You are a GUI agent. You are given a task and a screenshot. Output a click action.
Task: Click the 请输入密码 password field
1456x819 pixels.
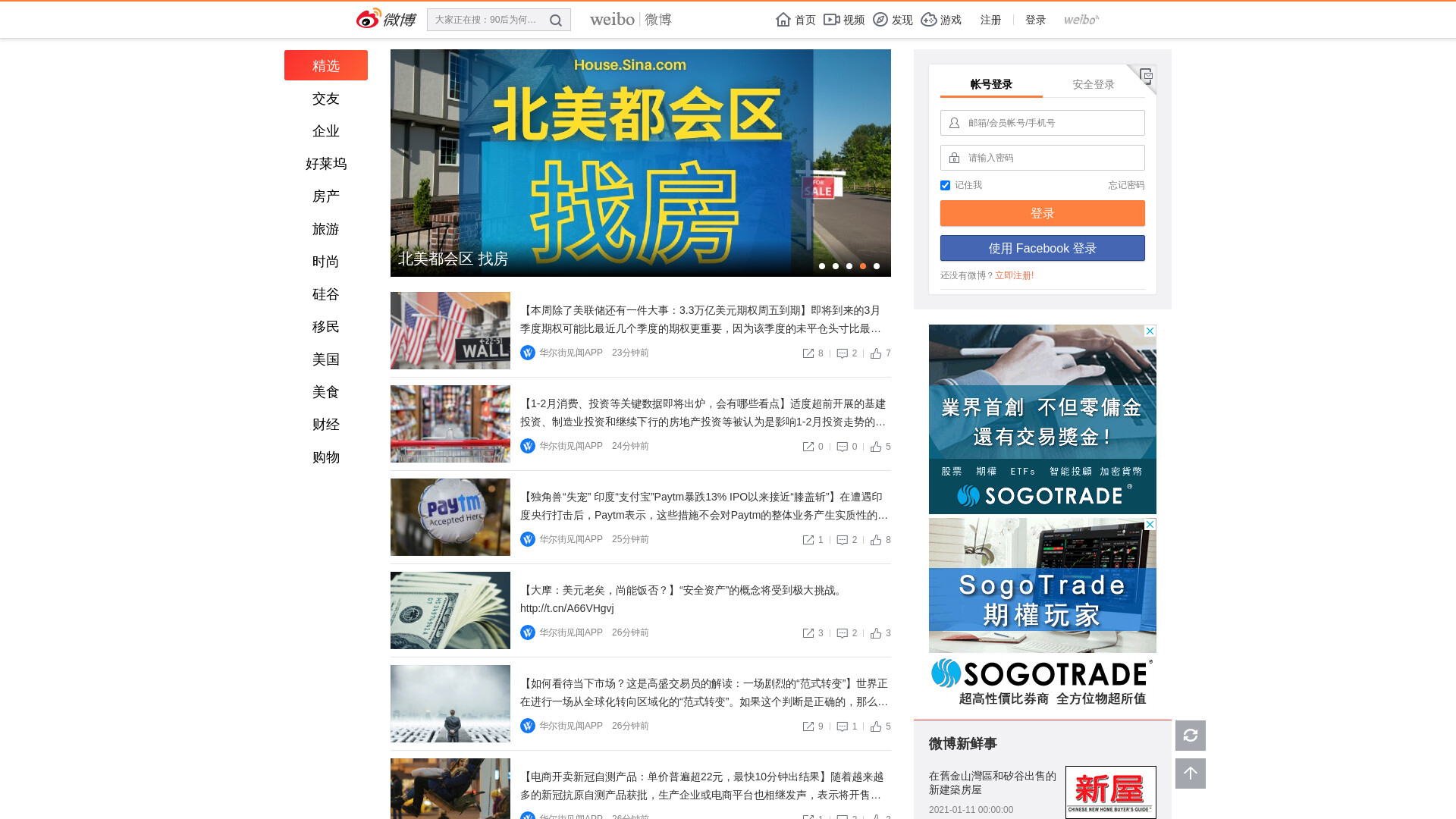tap(1043, 158)
